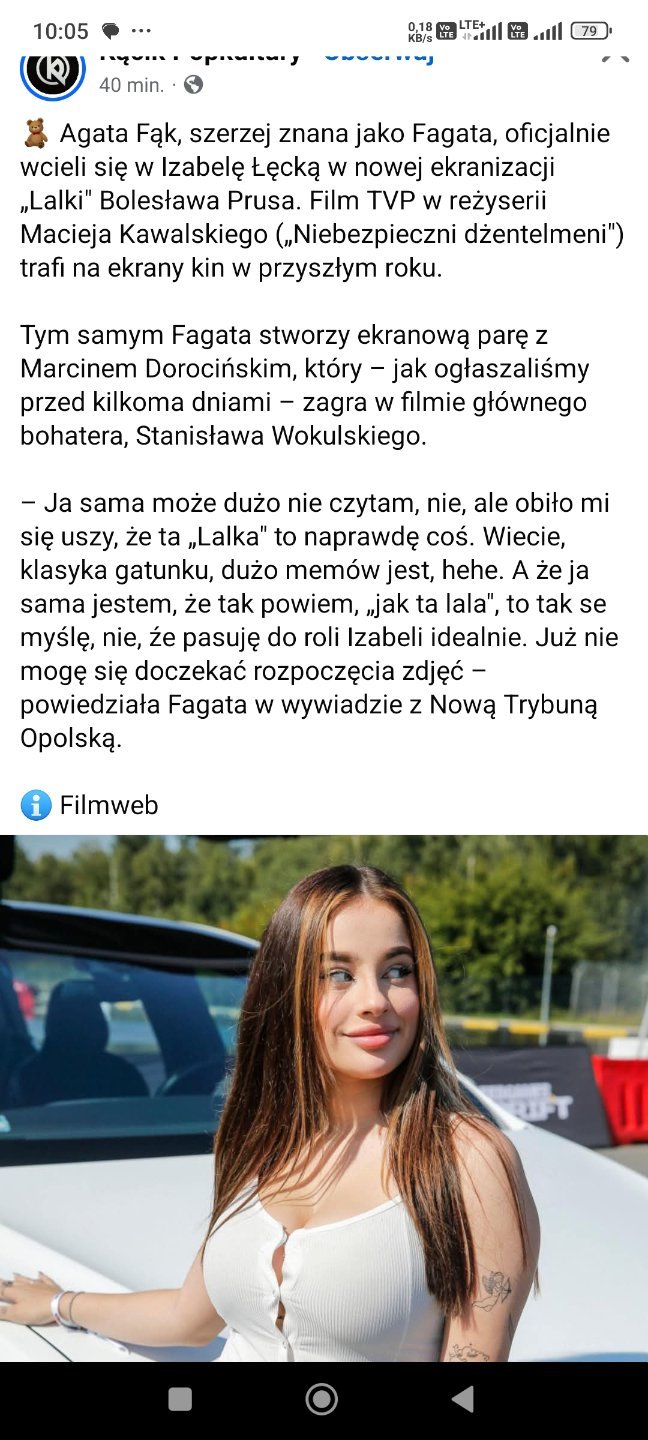Tap the globe public-visibility icon
Viewport: 648px width, 1440px height.
pyautogui.click(x=193, y=85)
